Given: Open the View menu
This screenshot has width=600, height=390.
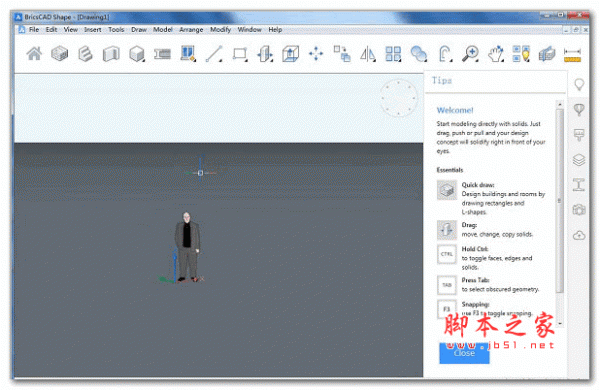Looking at the screenshot, I should [71, 29].
